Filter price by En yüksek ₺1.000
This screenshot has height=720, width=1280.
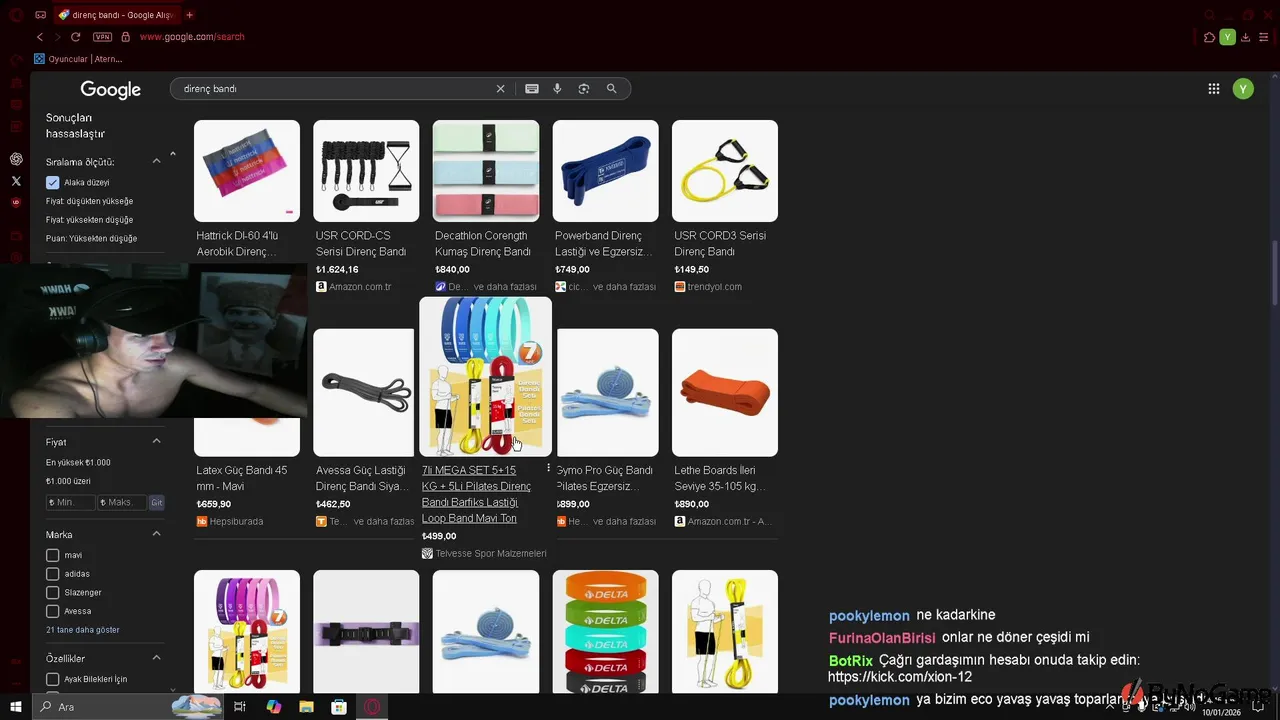point(78,463)
